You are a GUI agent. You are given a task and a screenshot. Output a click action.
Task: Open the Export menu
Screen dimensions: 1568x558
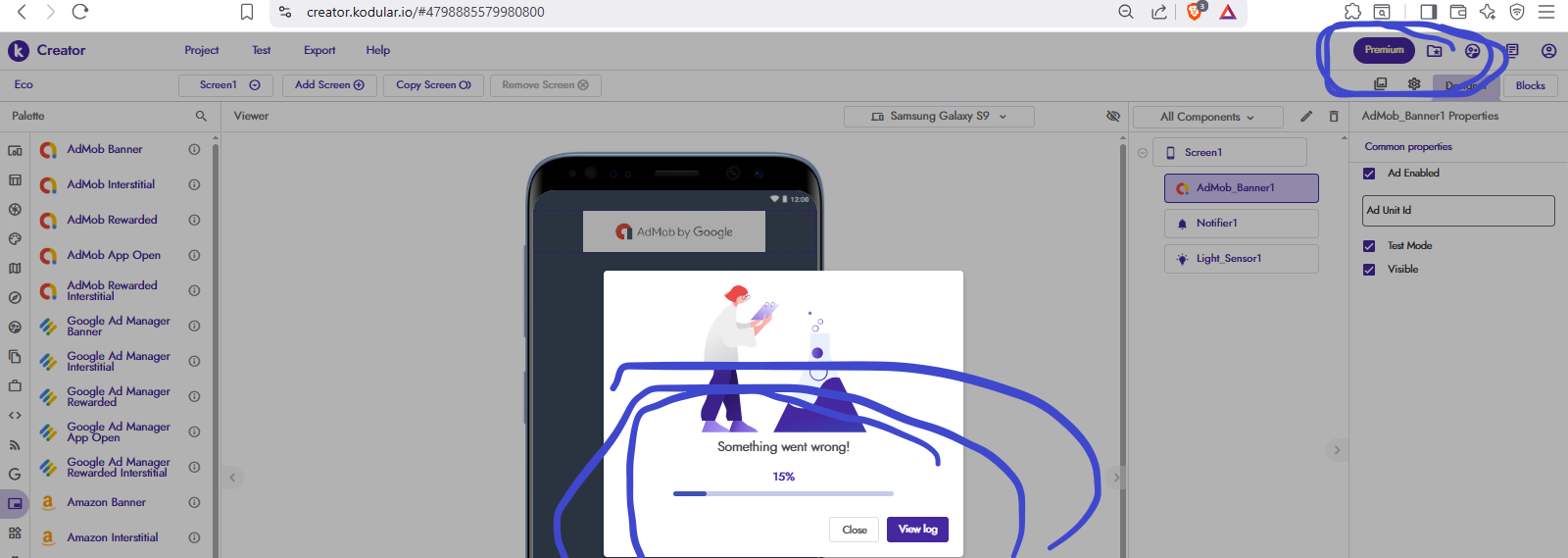(319, 50)
